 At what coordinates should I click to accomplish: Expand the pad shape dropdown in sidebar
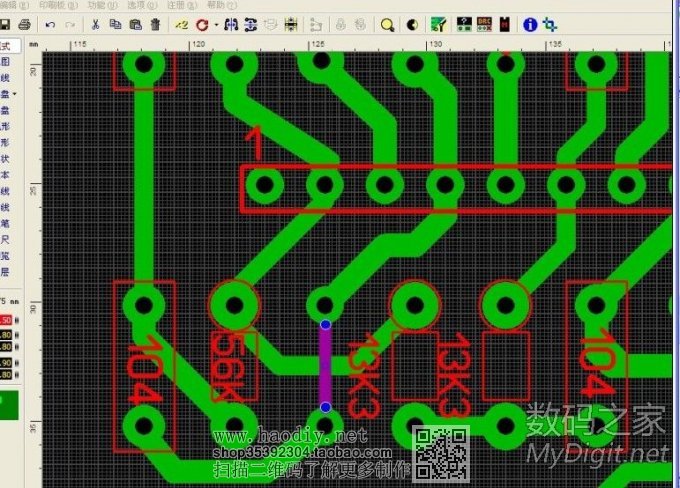coord(14,94)
